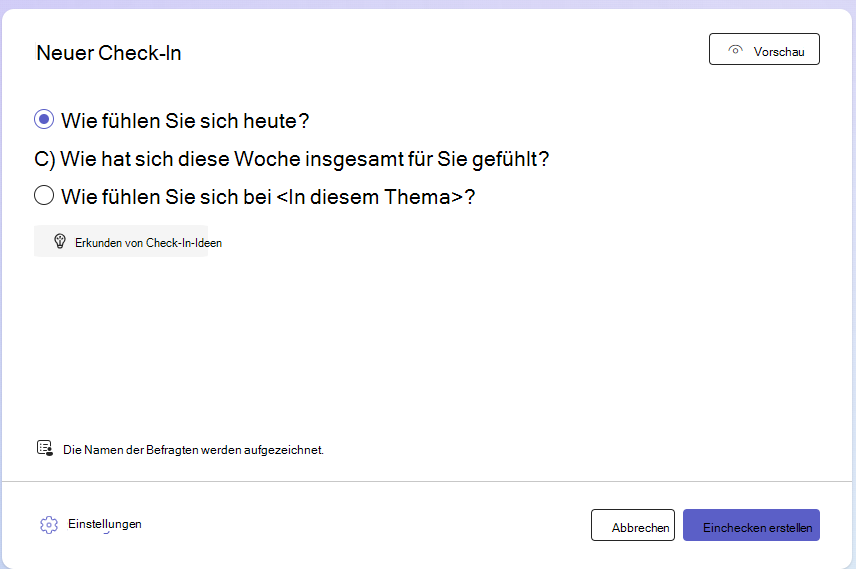The image size is (856, 569).
Task: Click text 'Die Namen der Befragten werden aufgezeichnet.'
Action: [x=193, y=450]
